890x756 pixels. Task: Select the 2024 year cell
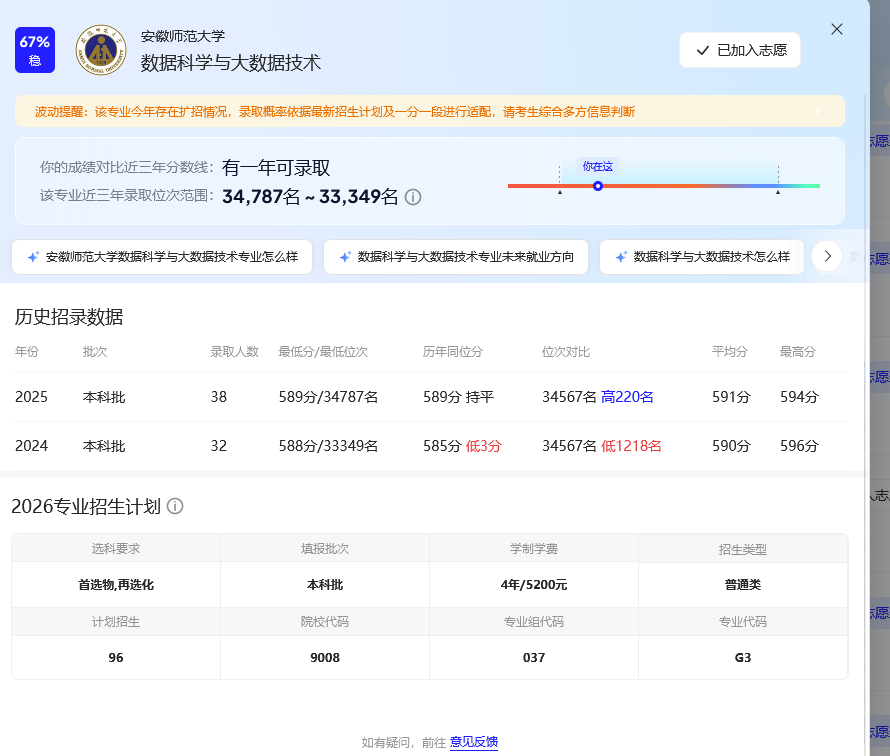click(x=31, y=446)
